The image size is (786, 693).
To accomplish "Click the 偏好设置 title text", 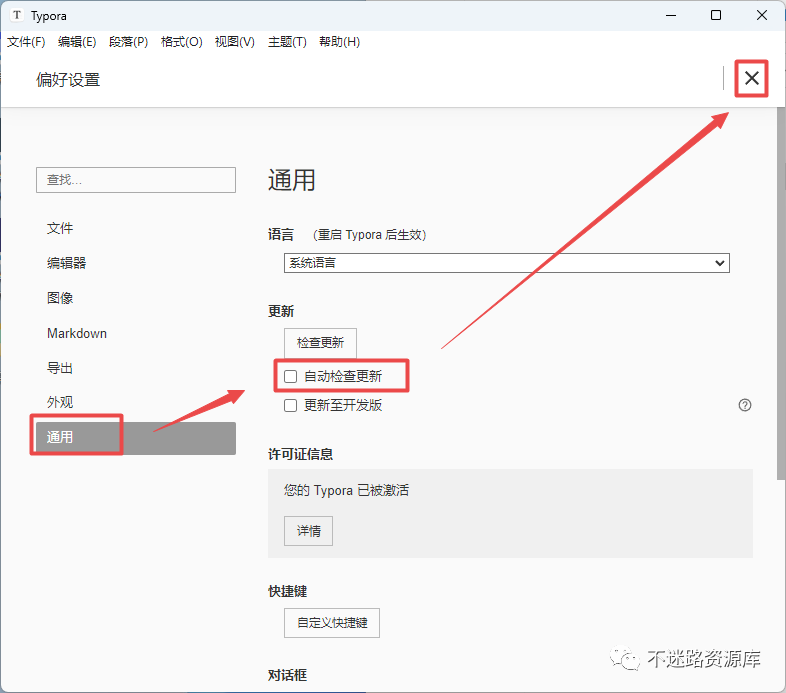I will [x=68, y=80].
